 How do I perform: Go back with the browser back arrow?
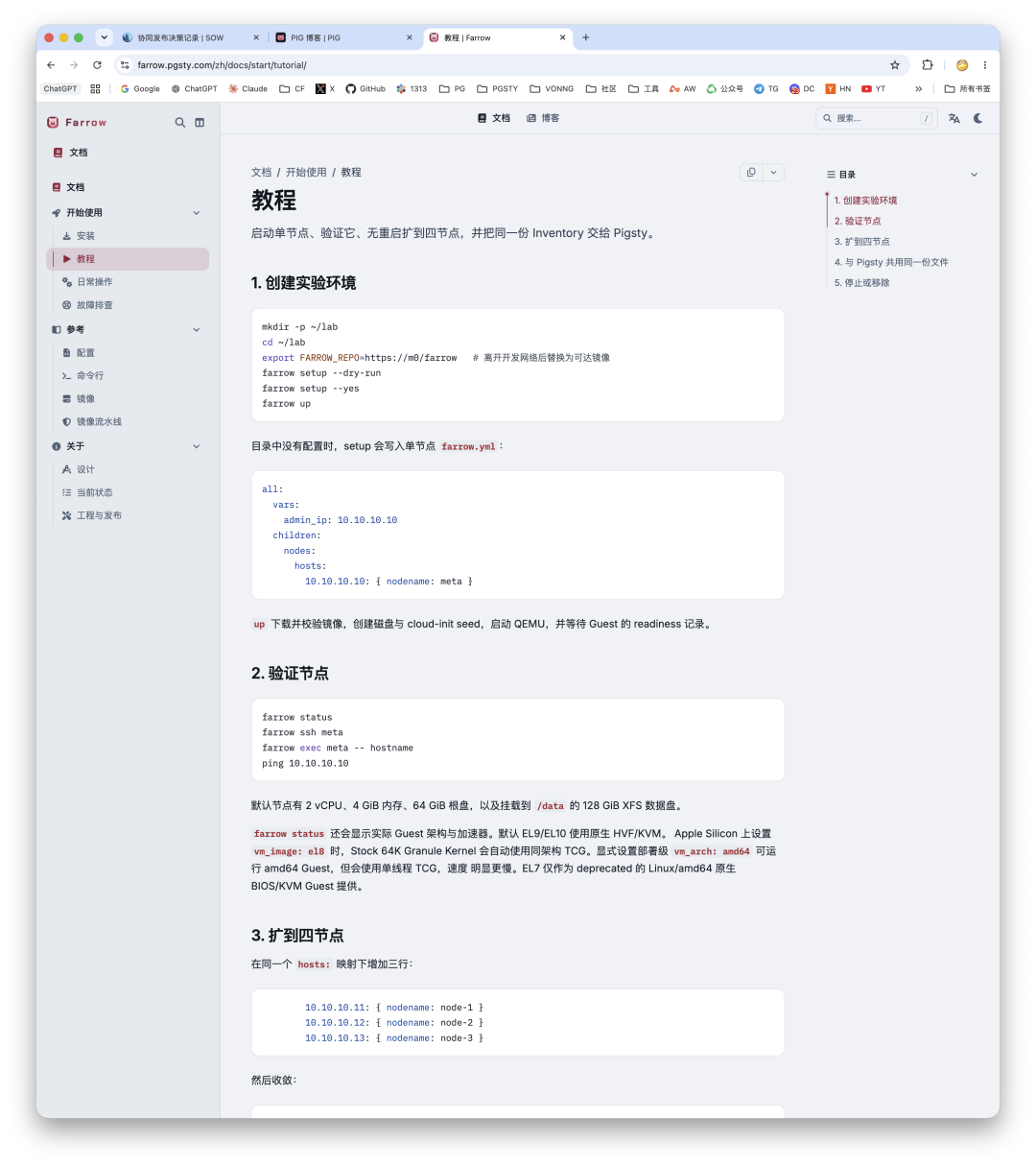pos(51,65)
